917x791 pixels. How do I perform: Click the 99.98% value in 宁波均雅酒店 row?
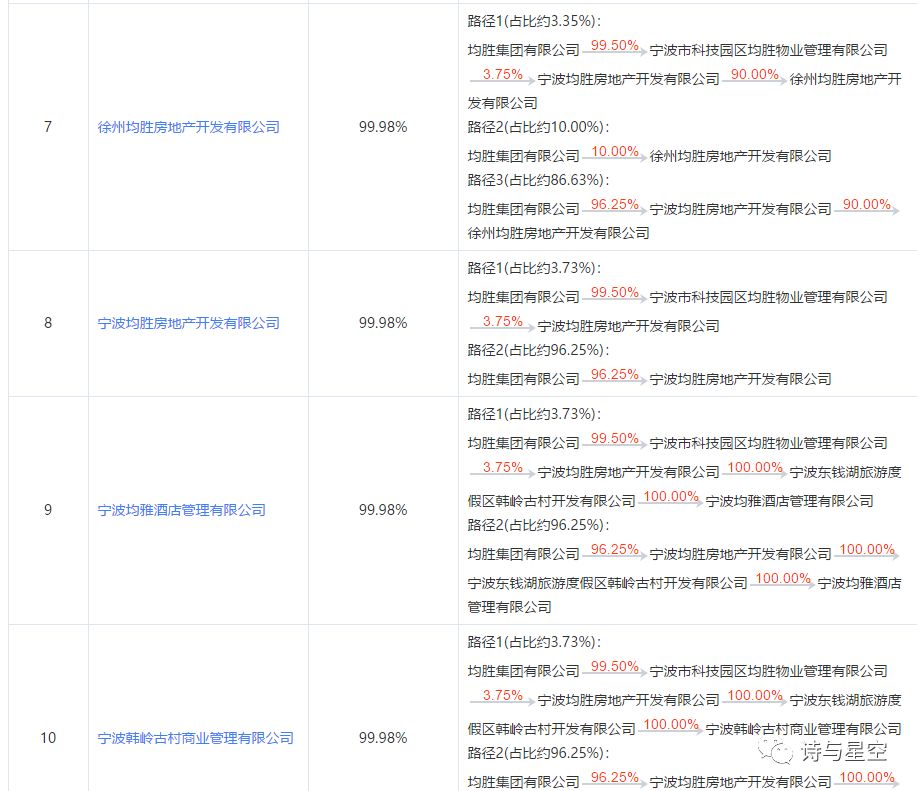point(383,510)
